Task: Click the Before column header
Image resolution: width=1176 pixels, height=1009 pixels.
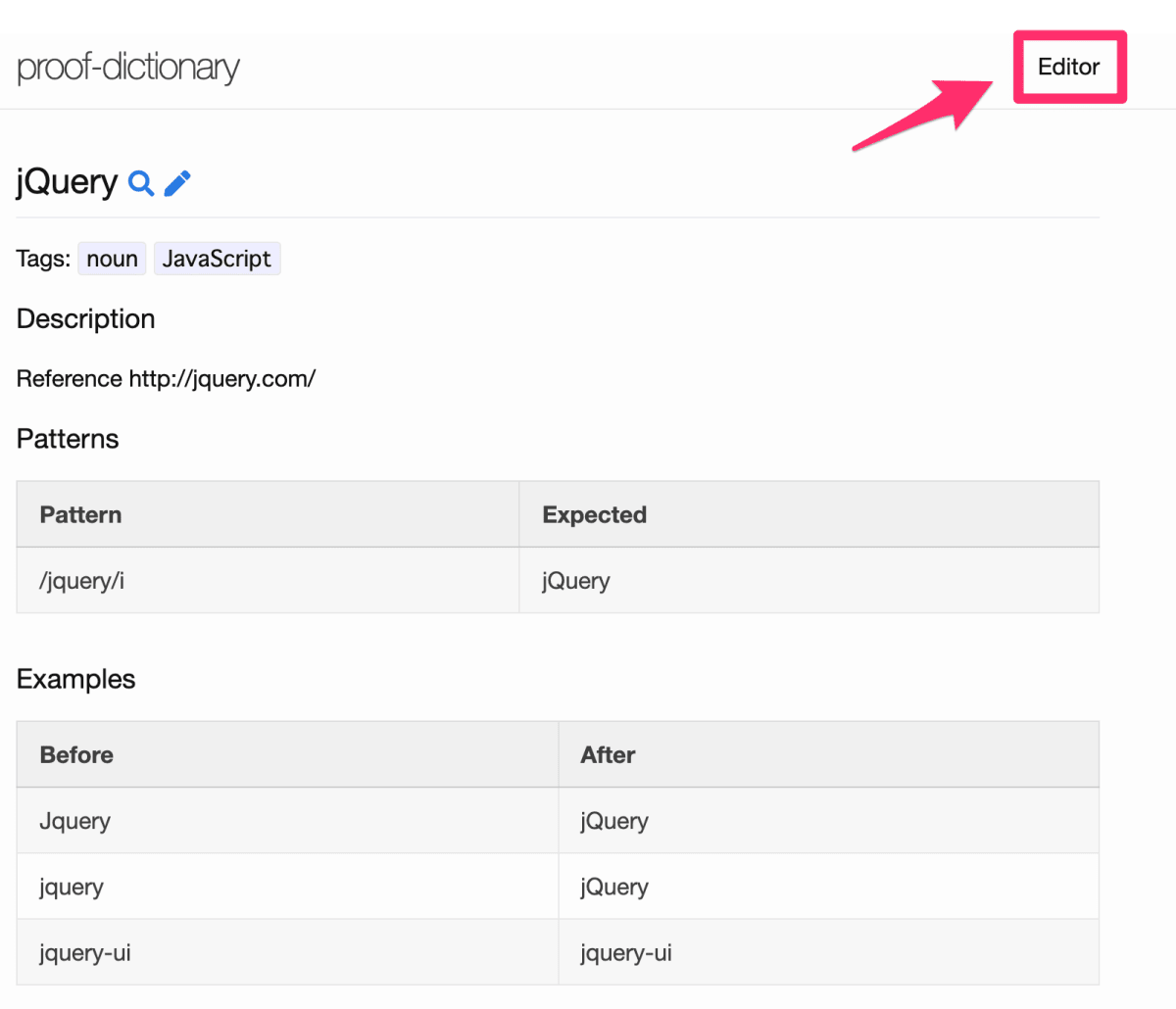Action: 287,755
